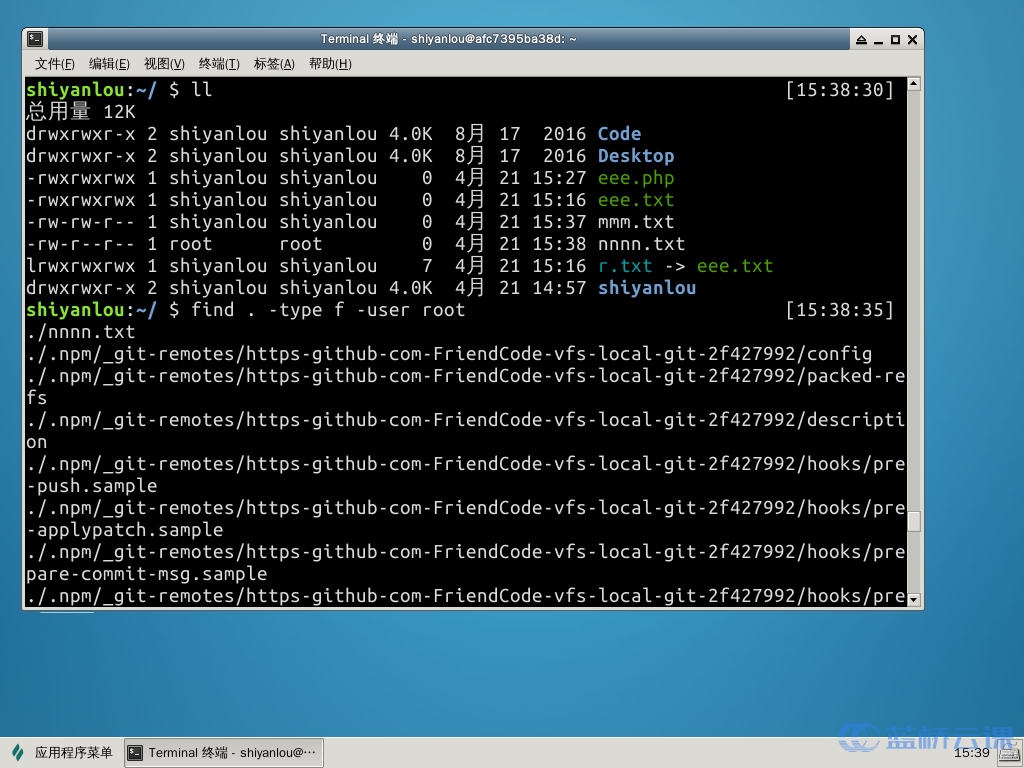Click the terminal scrollbar thumb

point(913,521)
